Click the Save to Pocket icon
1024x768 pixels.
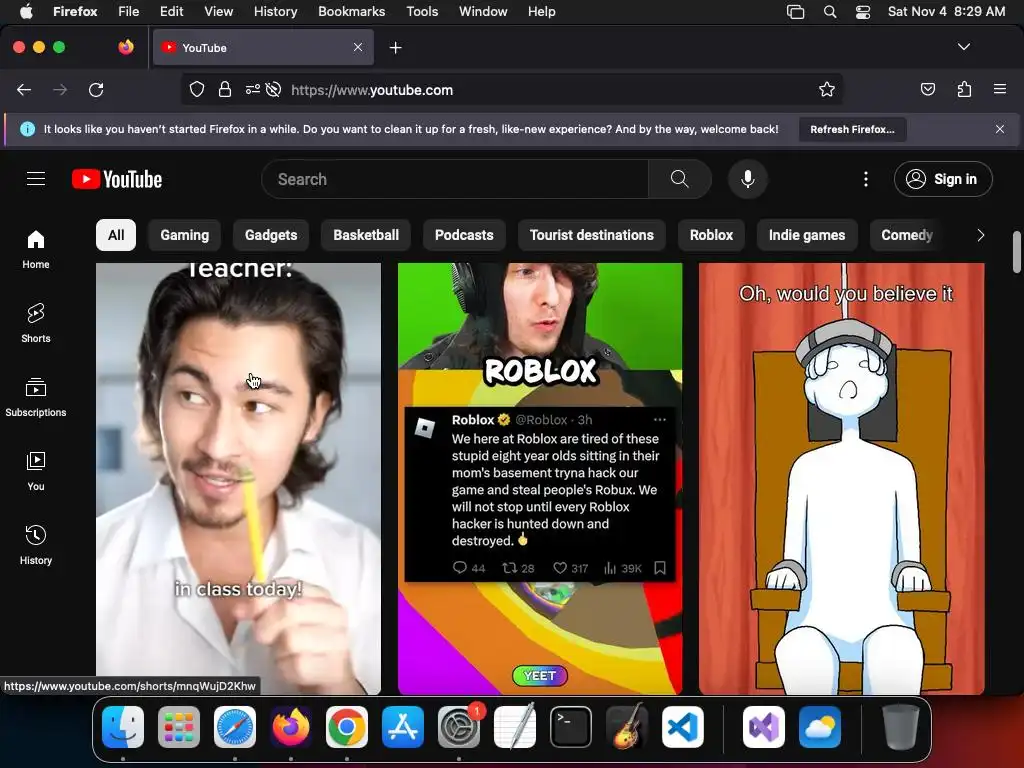pos(928,90)
